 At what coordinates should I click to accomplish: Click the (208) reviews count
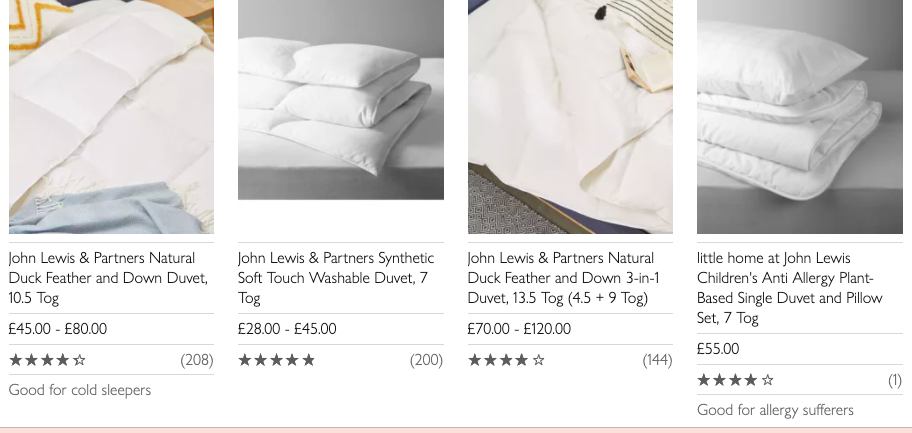click(x=197, y=360)
